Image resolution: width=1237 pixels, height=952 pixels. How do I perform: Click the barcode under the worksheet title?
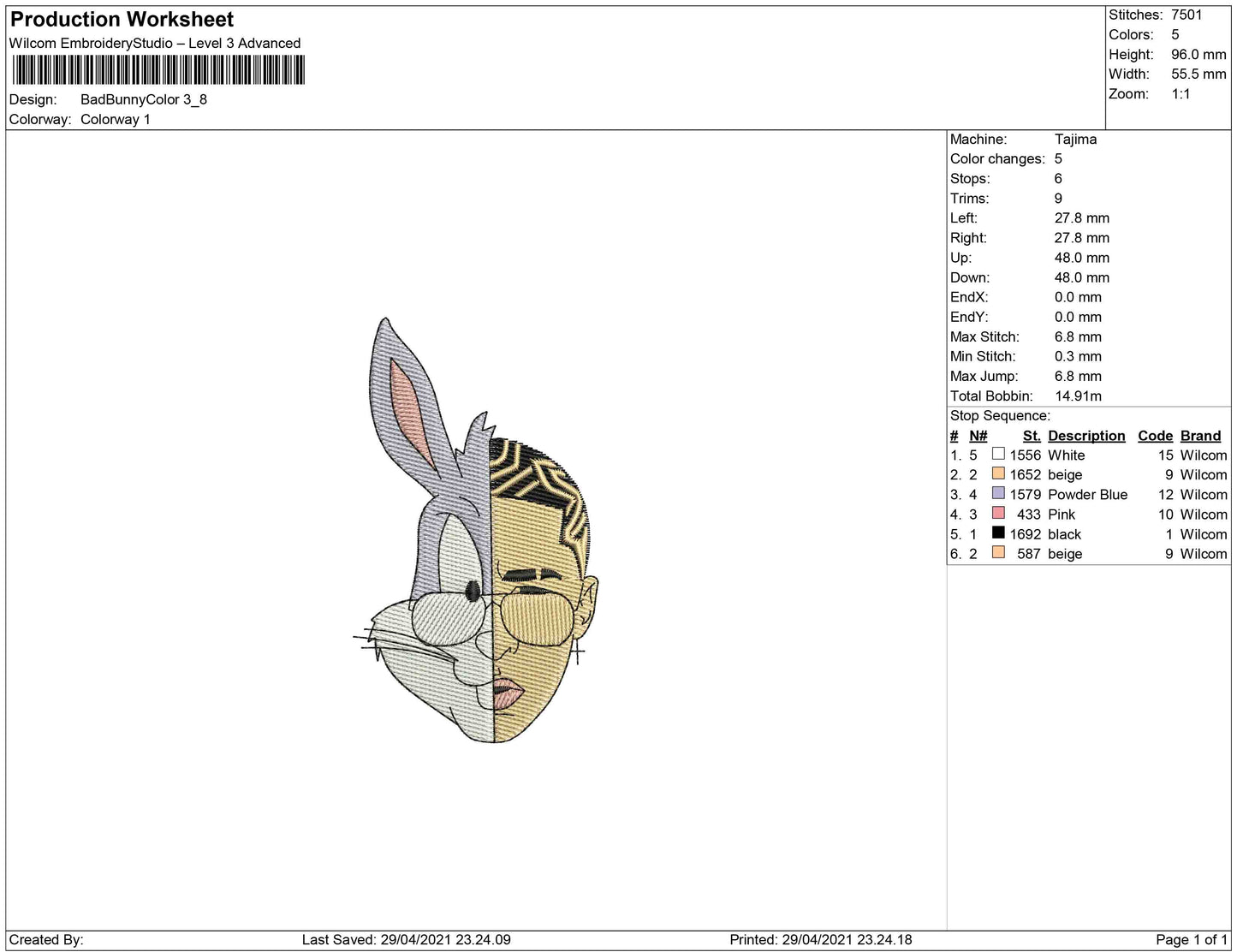[x=158, y=69]
